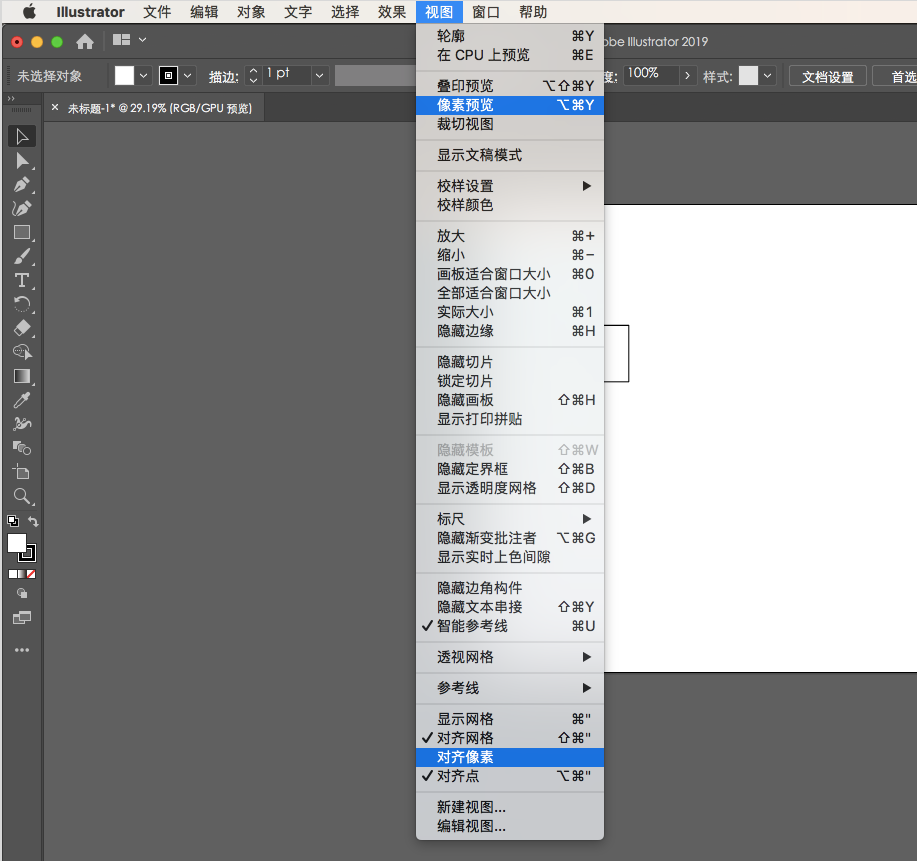Select the Selection tool arrow
The height and width of the screenshot is (861, 917).
(22, 136)
